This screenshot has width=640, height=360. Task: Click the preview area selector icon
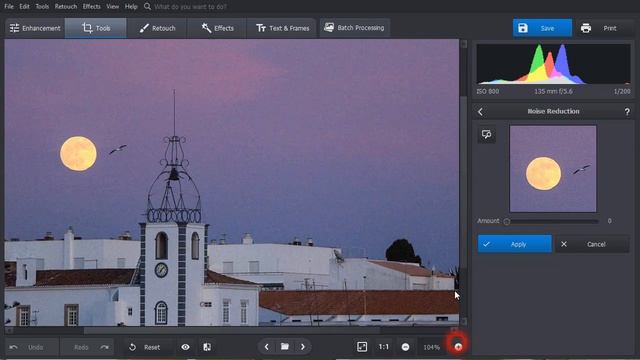[x=487, y=135]
